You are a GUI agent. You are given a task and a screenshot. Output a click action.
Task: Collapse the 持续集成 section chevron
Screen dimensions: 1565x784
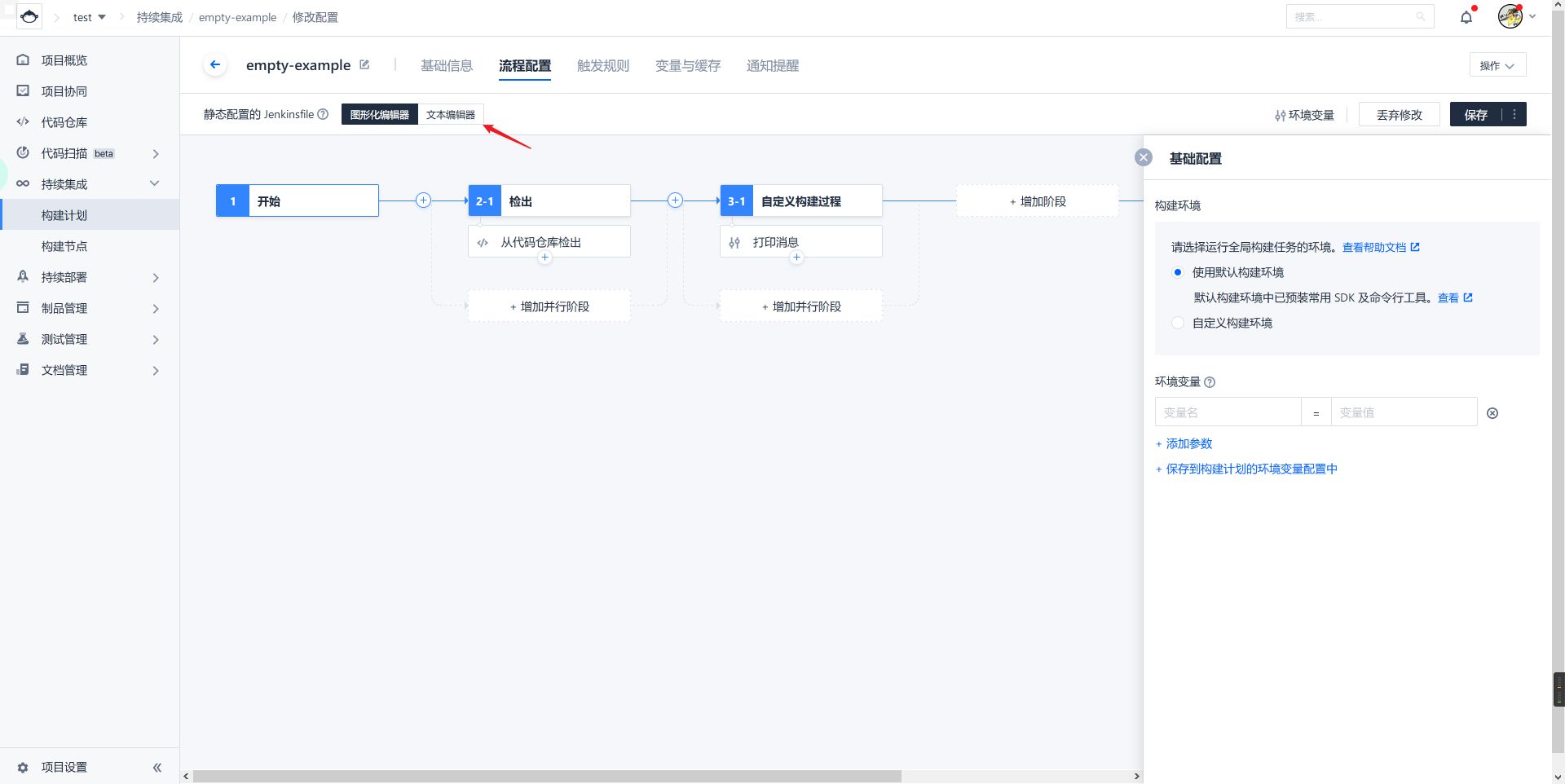155,183
